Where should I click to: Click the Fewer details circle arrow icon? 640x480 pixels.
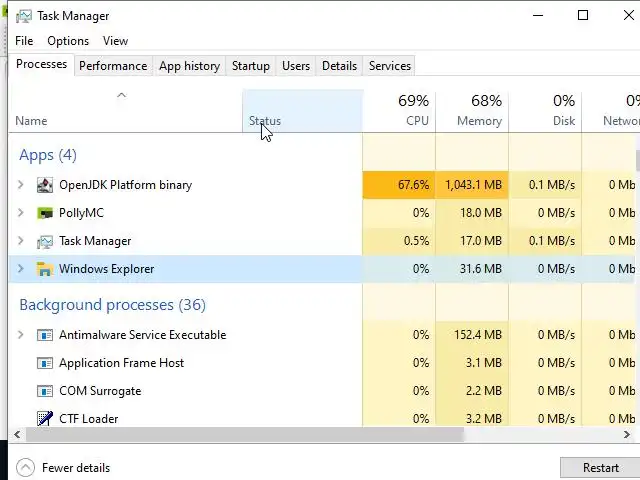point(25,468)
